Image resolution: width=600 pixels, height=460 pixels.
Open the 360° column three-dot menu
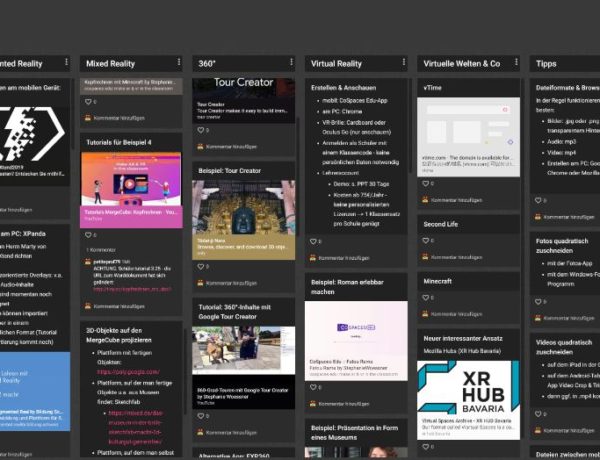[292, 63]
